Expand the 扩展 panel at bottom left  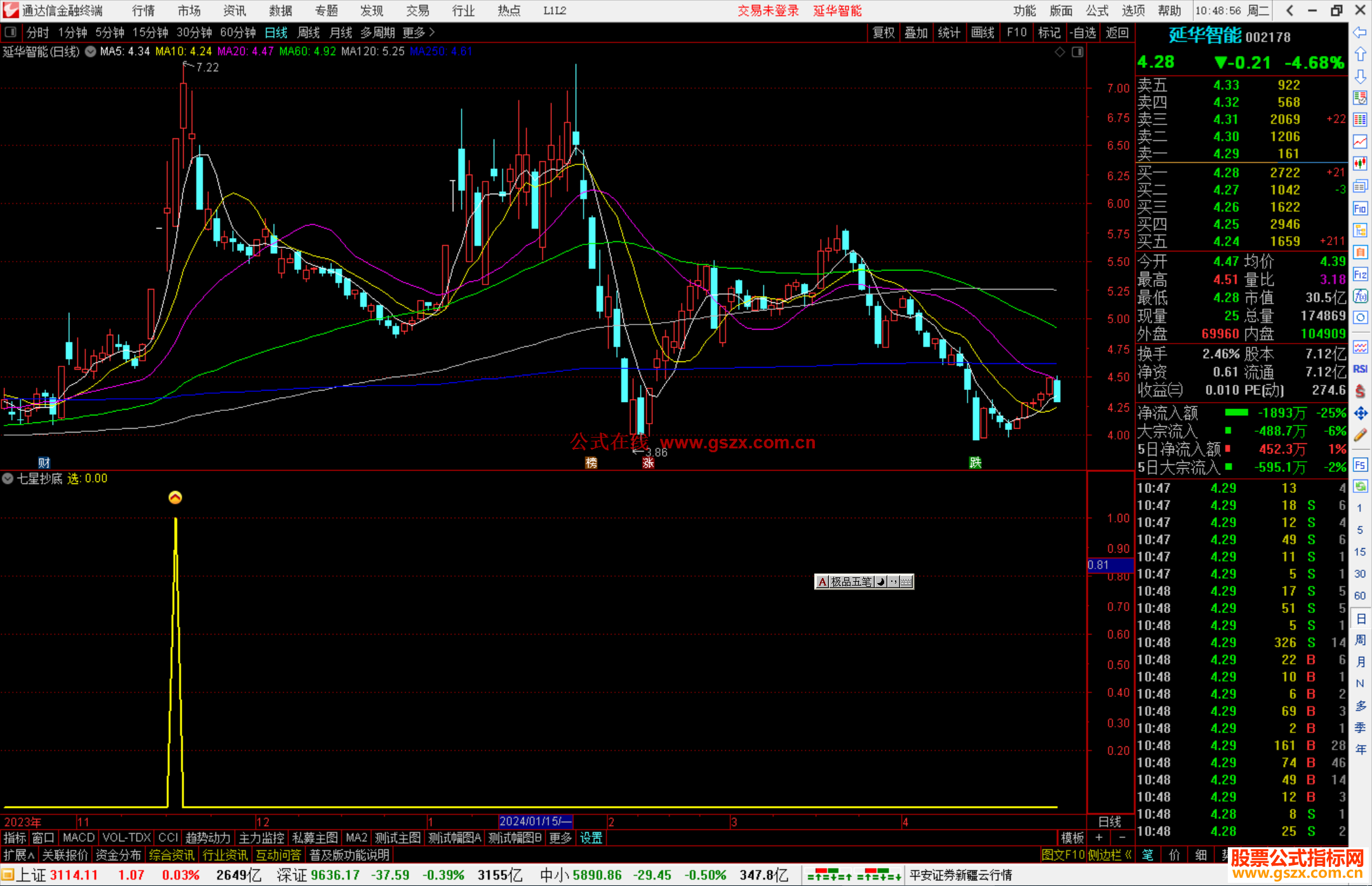tap(18, 855)
